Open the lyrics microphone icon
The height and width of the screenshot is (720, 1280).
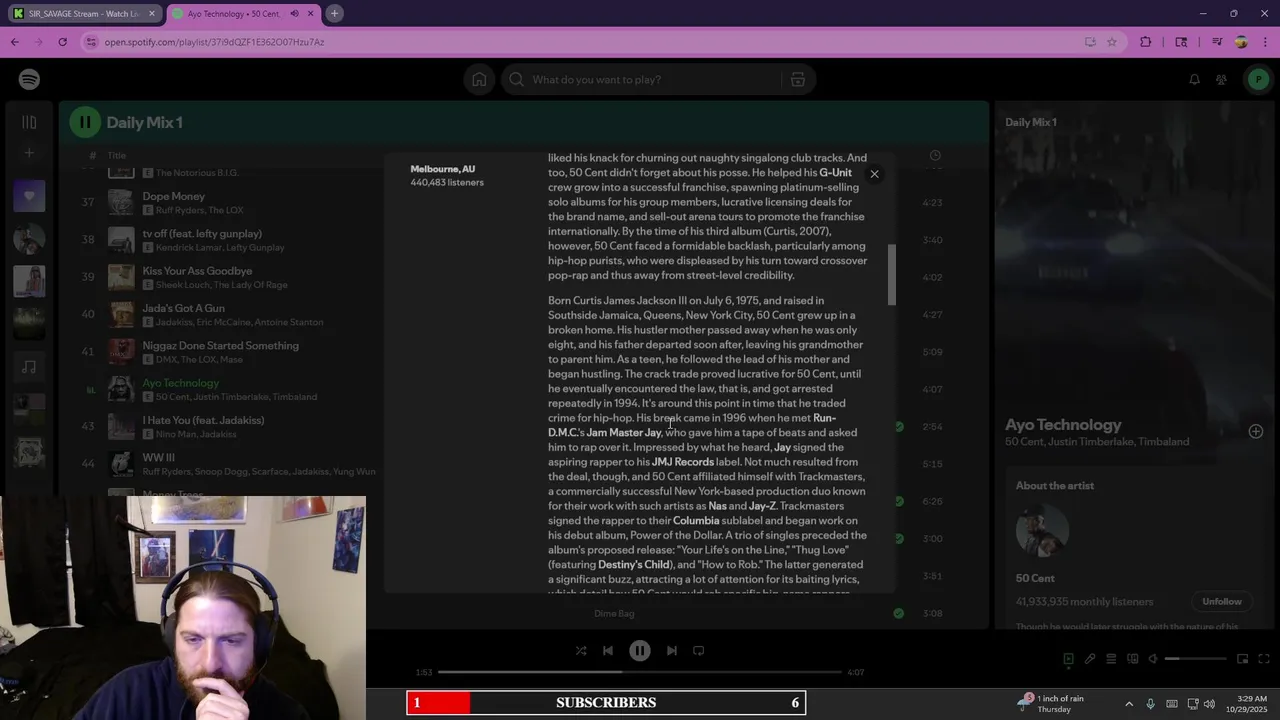tap(1090, 659)
